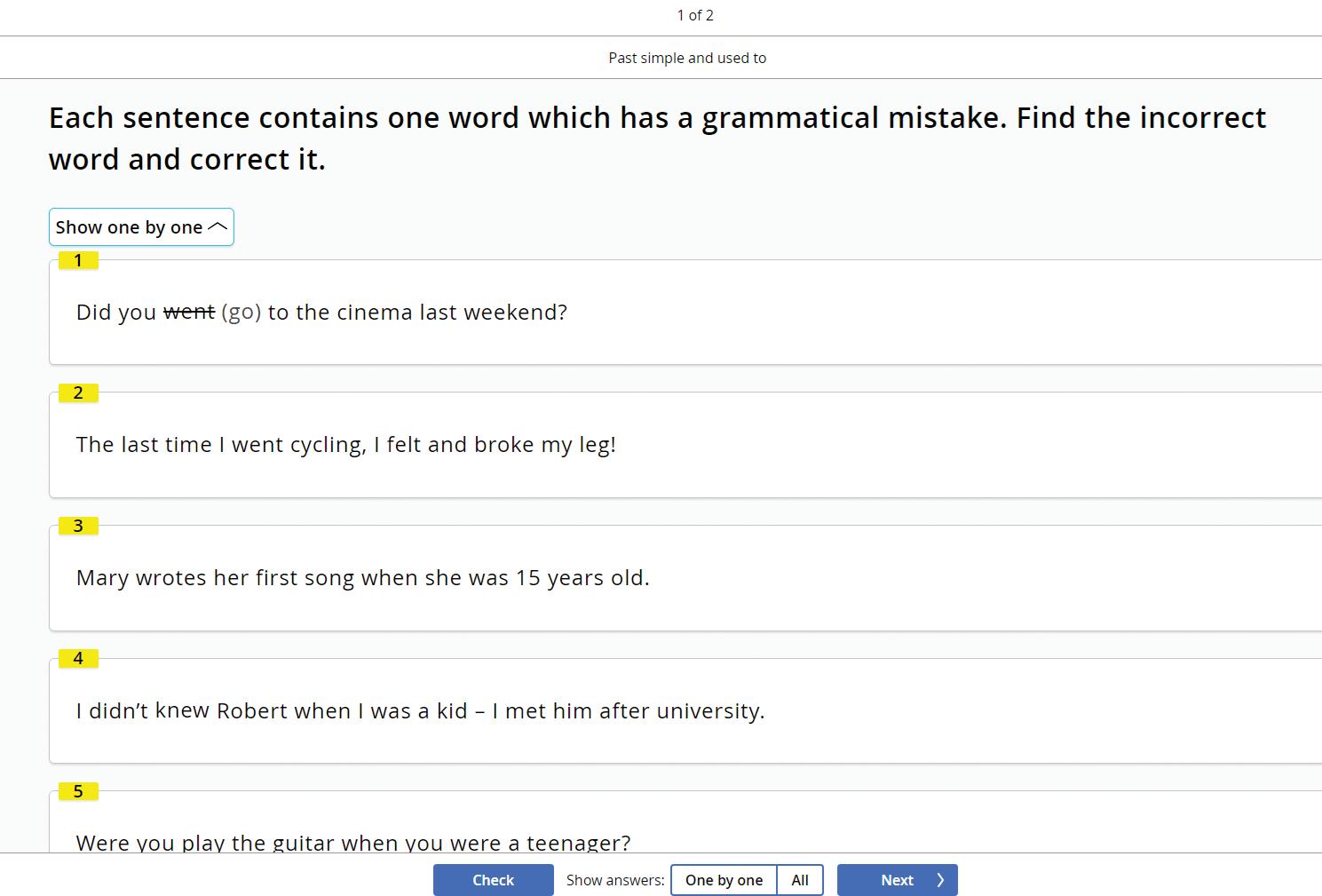Click the struck-through word 'went' in sentence 1
1322x896 pixels.
[189, 313]
